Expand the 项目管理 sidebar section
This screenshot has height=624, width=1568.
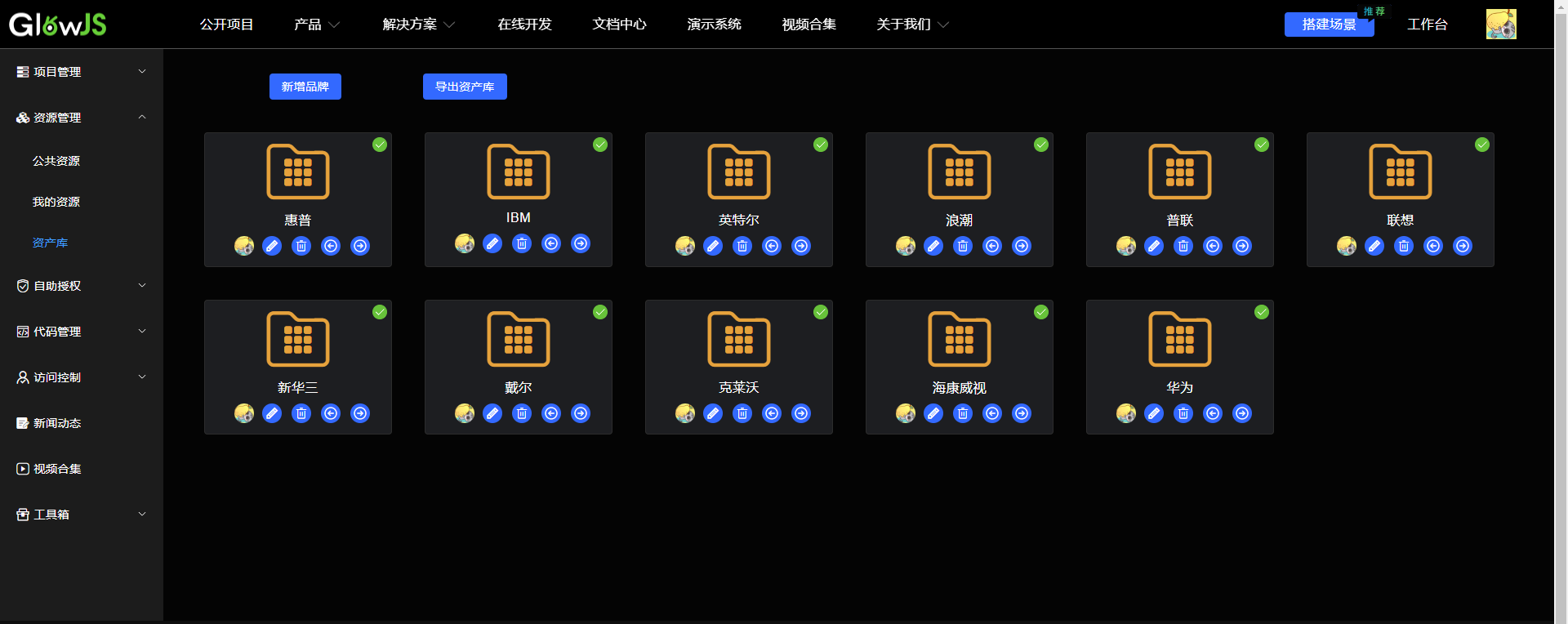[x=82, y=72]
